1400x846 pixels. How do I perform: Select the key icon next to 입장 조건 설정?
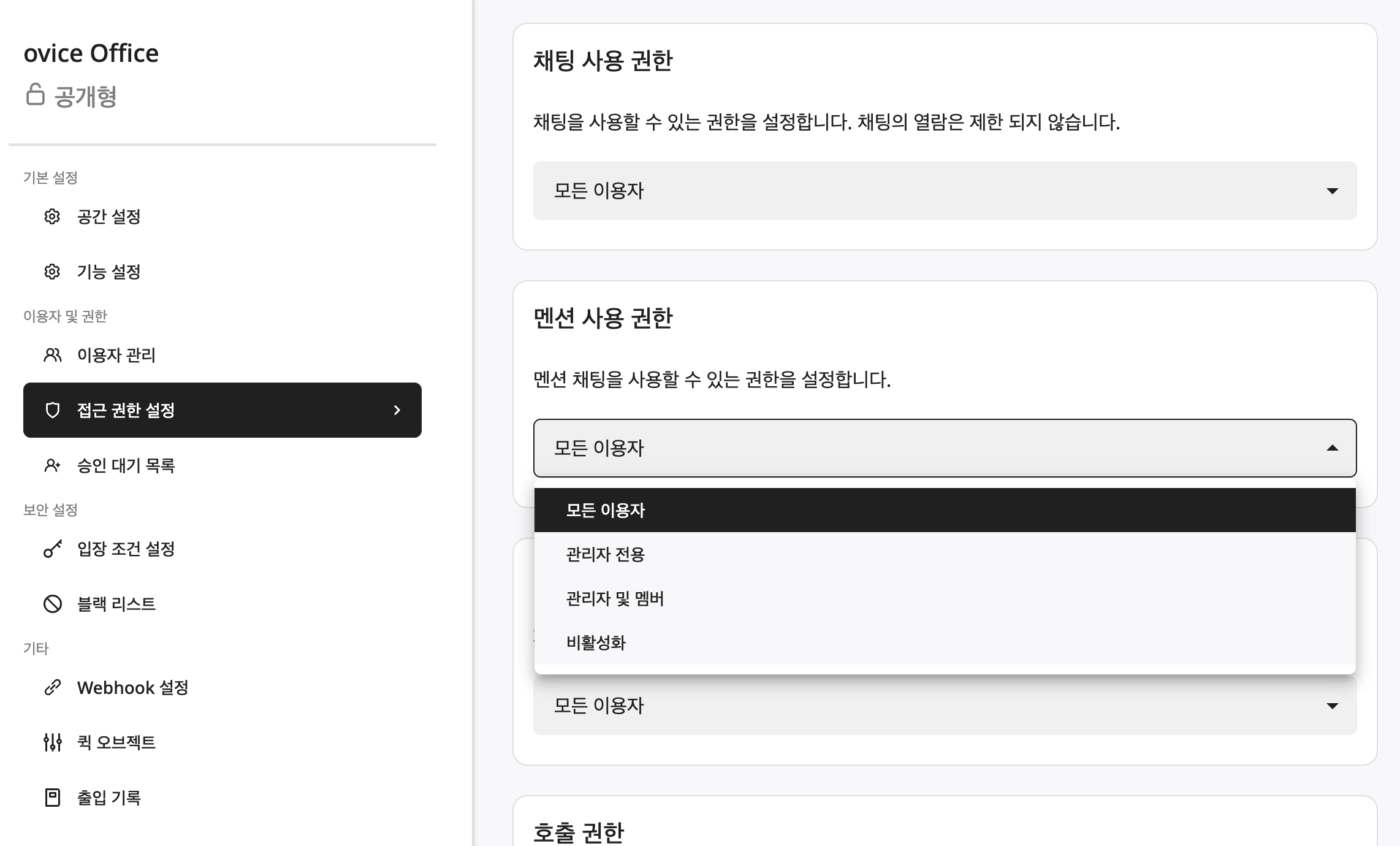52,549
